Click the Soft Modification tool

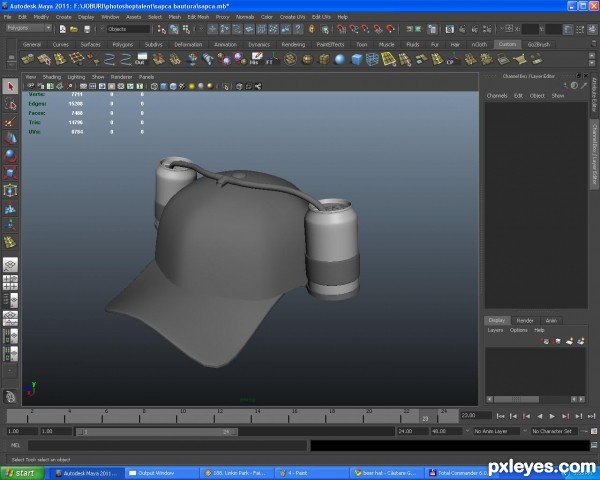[10, 208]
